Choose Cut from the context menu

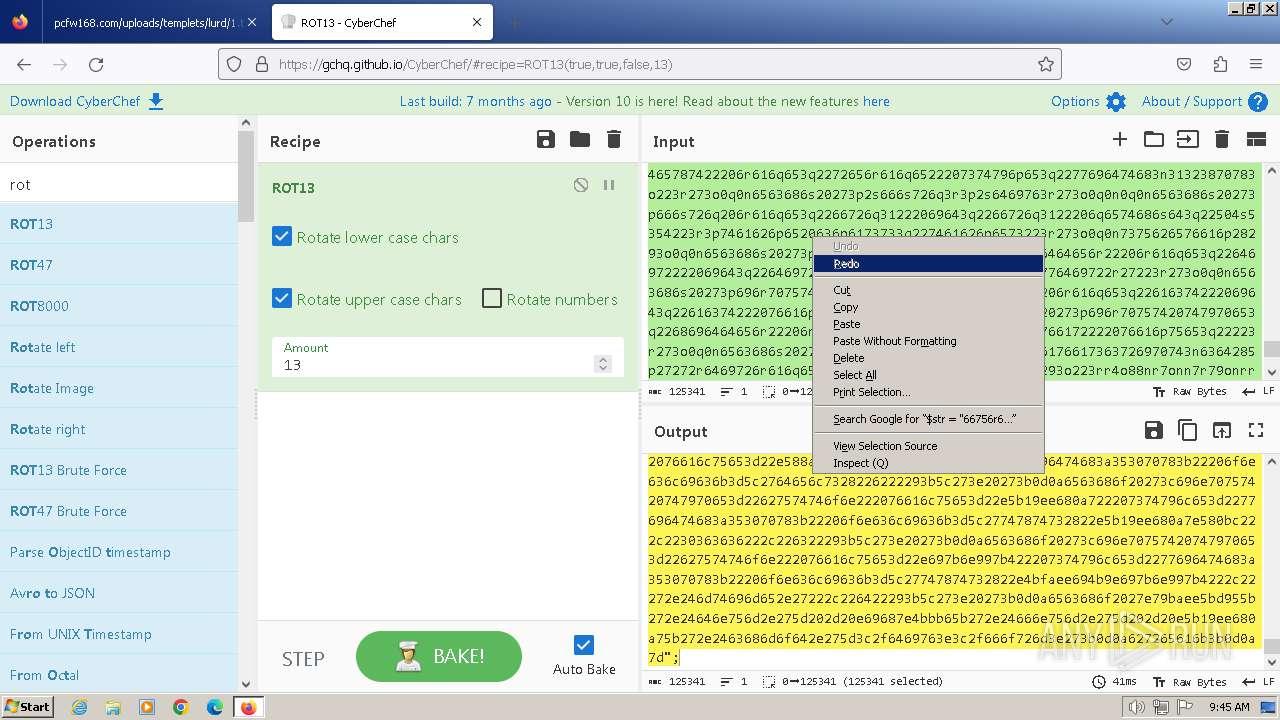928,290
